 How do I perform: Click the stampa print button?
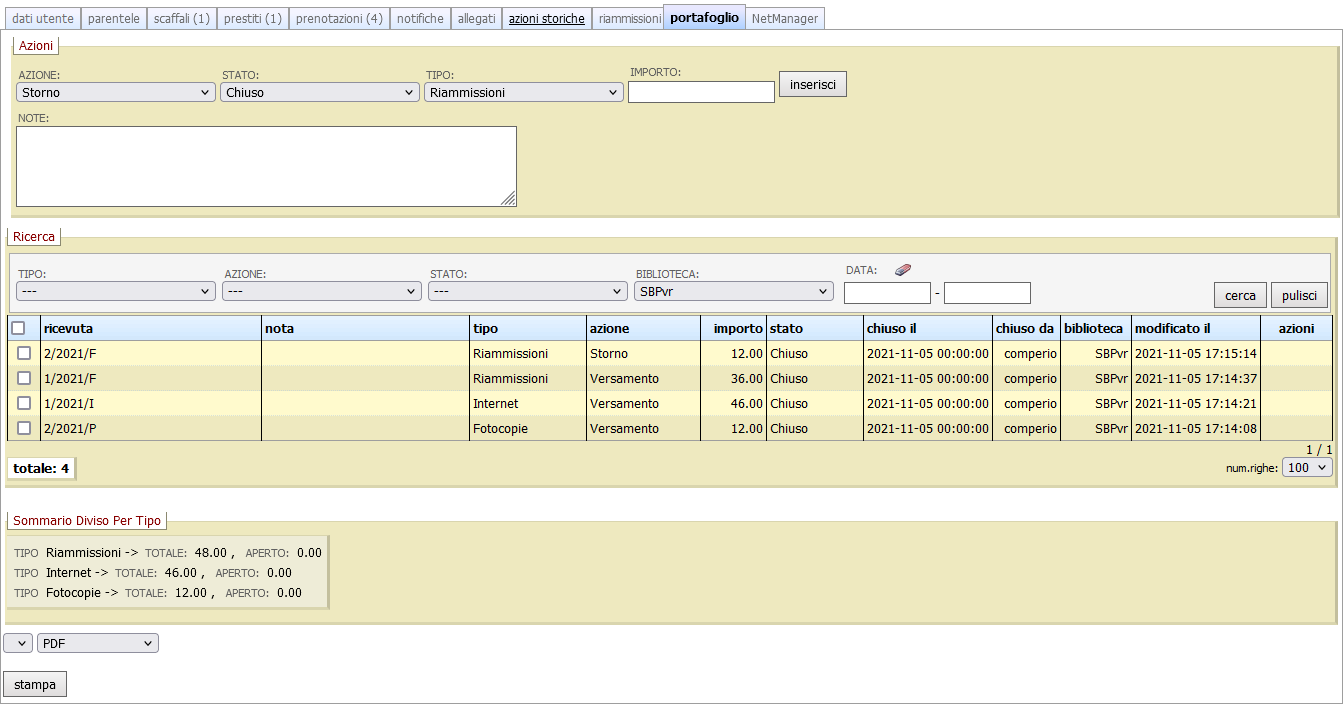[35, 685]
